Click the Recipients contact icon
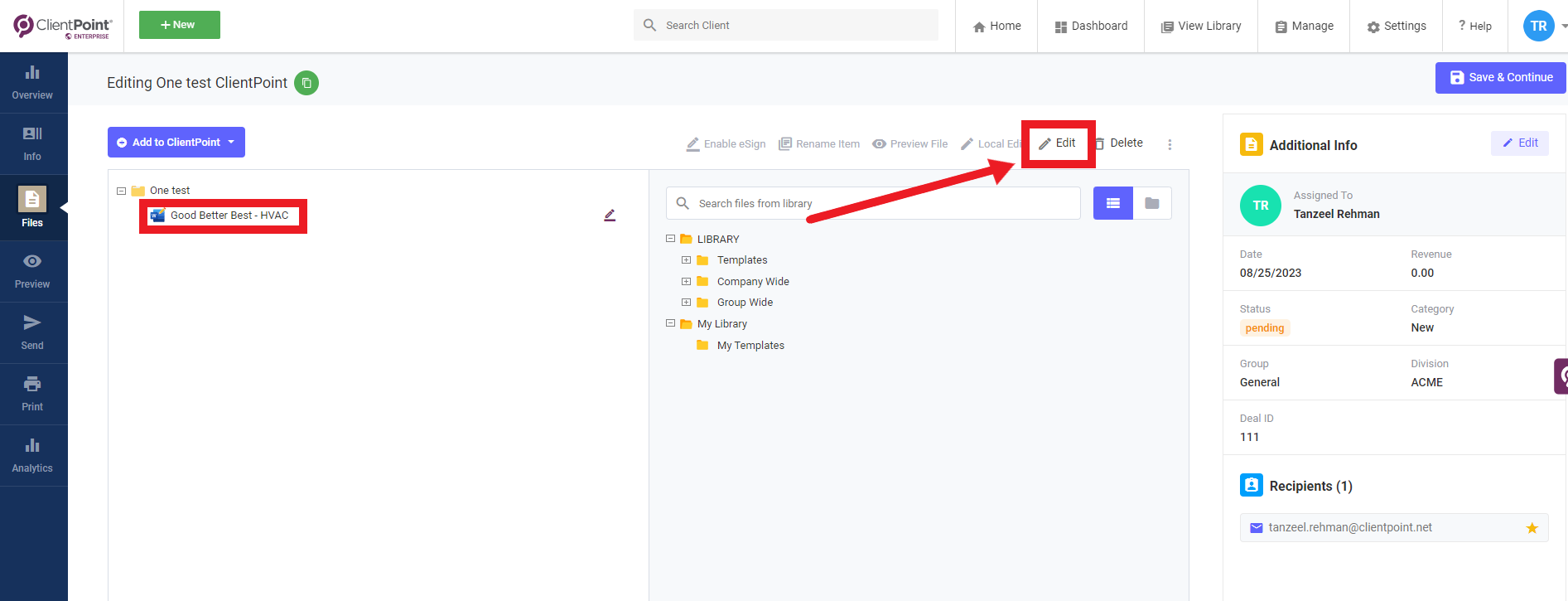 (x=1252, y=485)
